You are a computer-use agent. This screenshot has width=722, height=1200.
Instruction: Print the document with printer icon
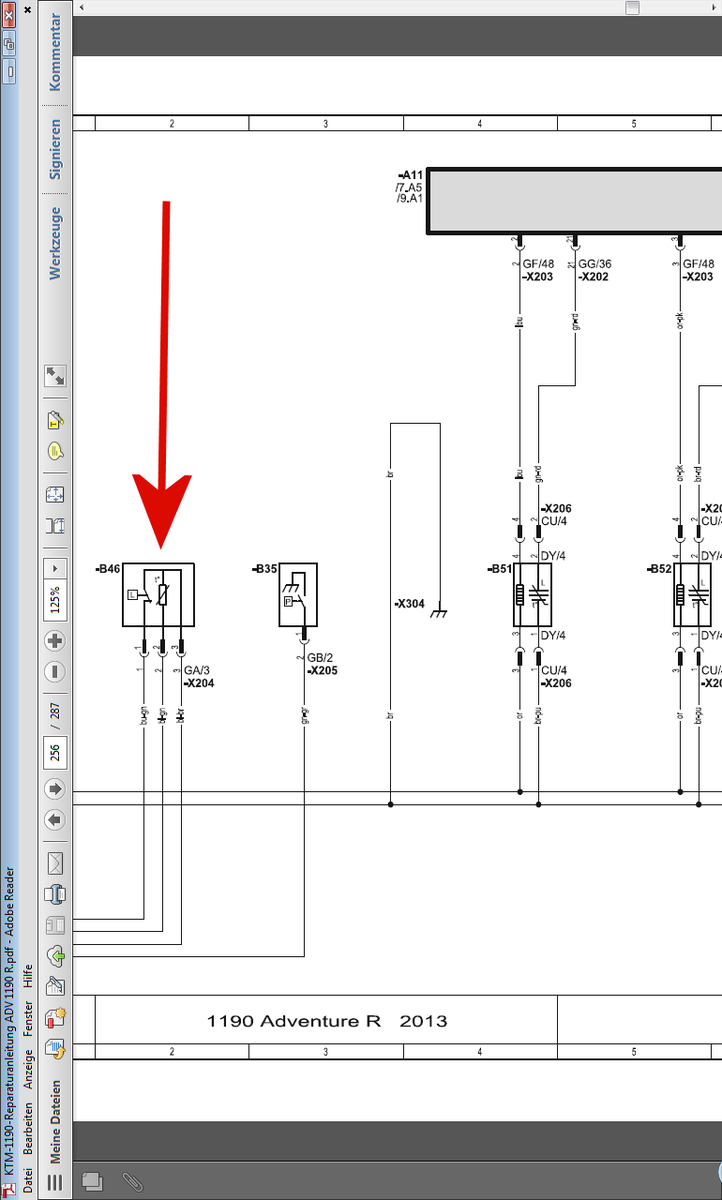pyautogui.click(x=55, y=893)
